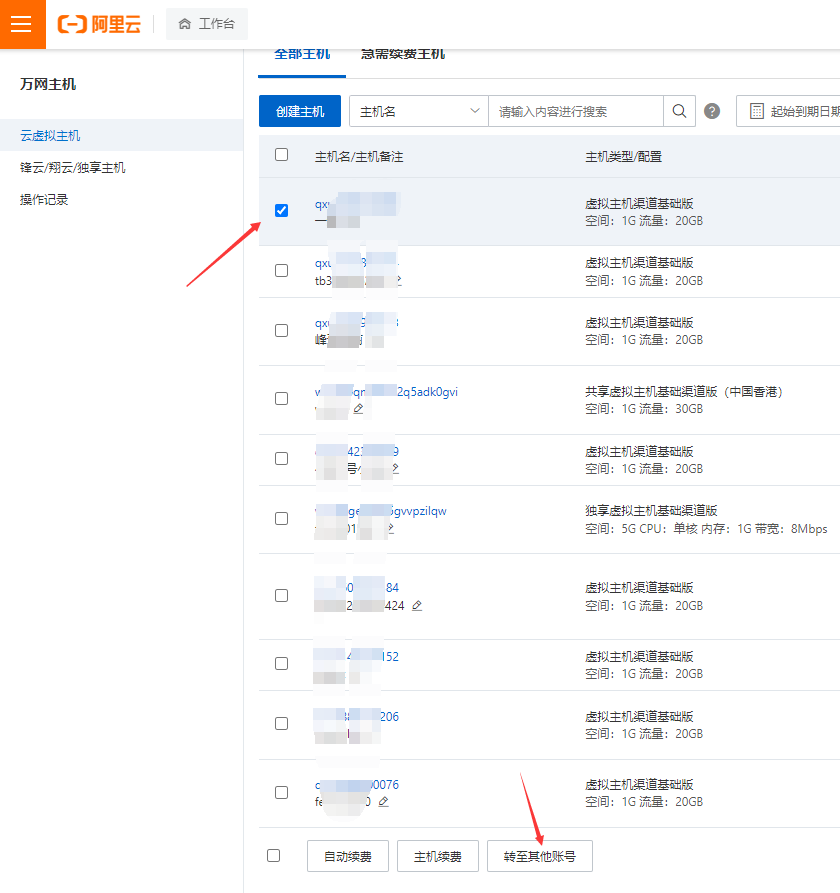
Task: Open the 工作台 workbench
Action: [206, 24]
